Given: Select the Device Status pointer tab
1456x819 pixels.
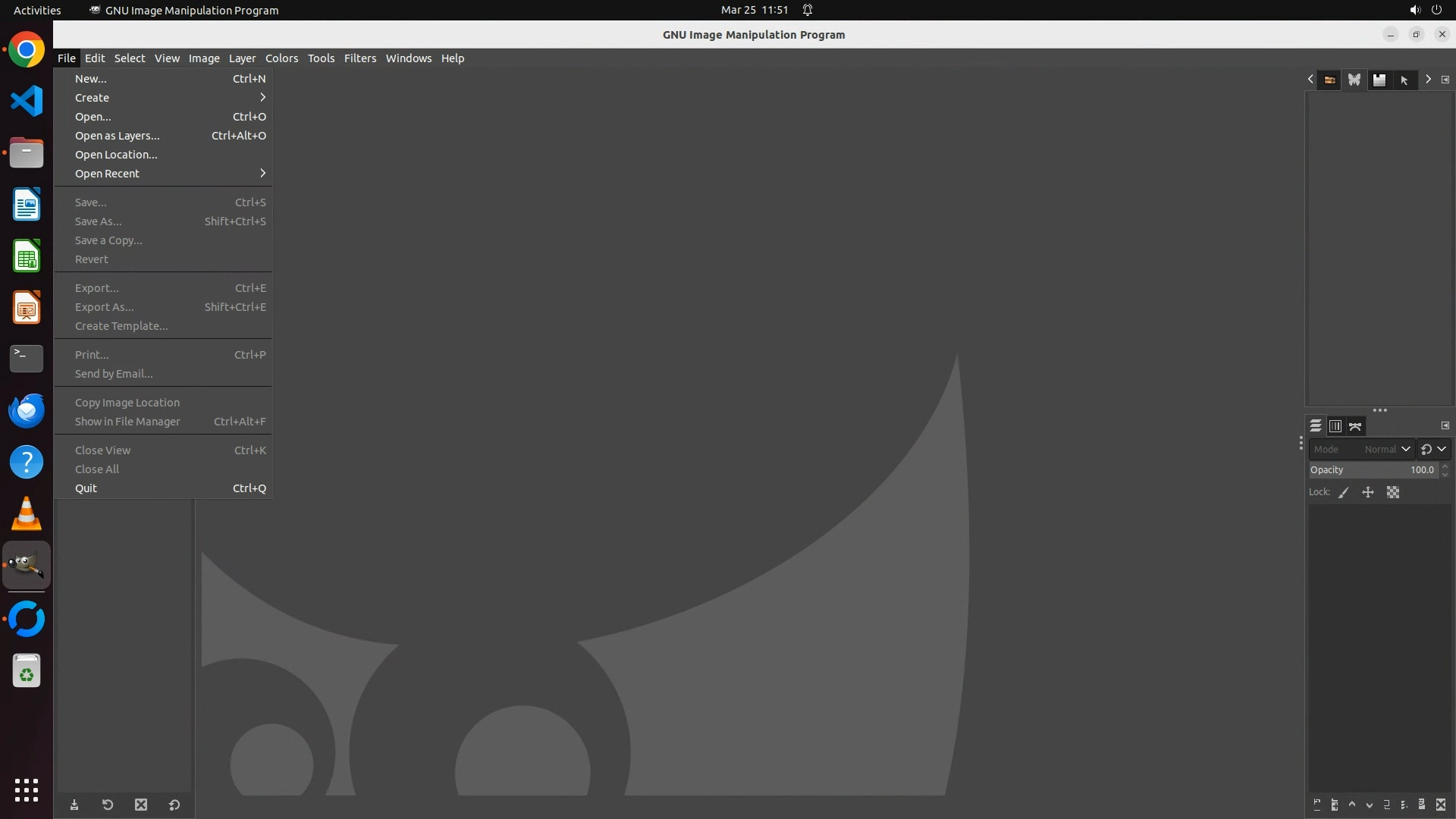Looking at the screenshot, I should coord(1404,80).
